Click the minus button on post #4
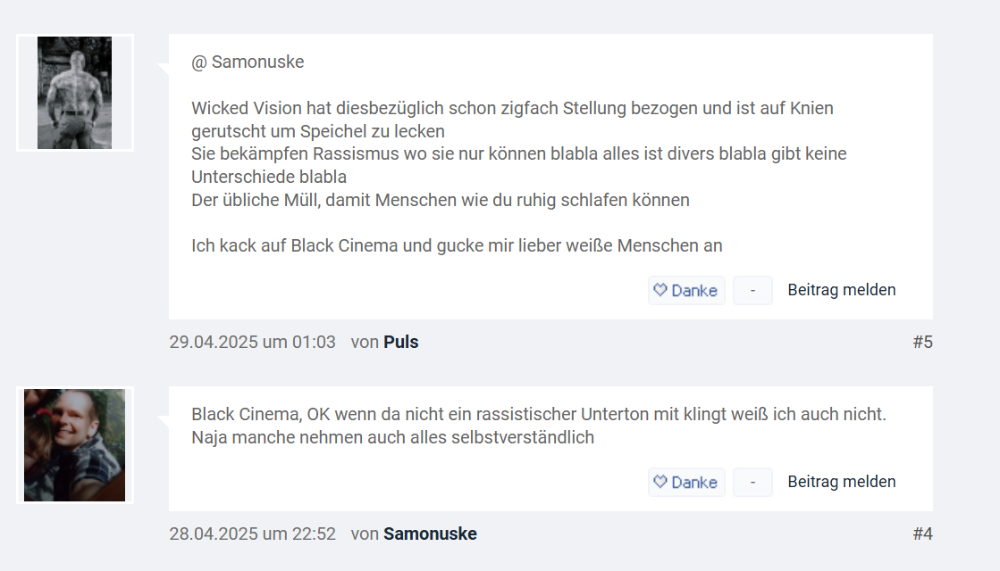1000x571 pixels. pos(753,482)
